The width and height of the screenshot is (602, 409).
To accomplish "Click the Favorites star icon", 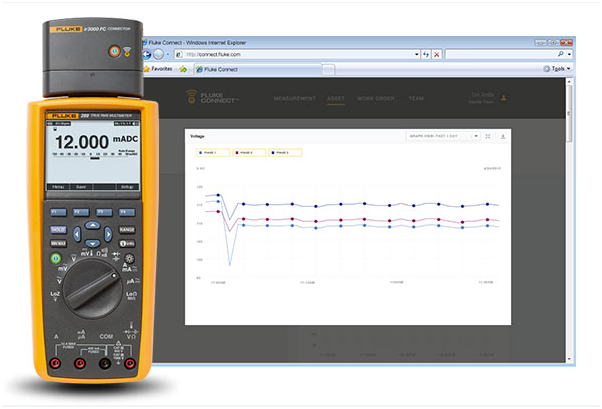I will 147,69.
